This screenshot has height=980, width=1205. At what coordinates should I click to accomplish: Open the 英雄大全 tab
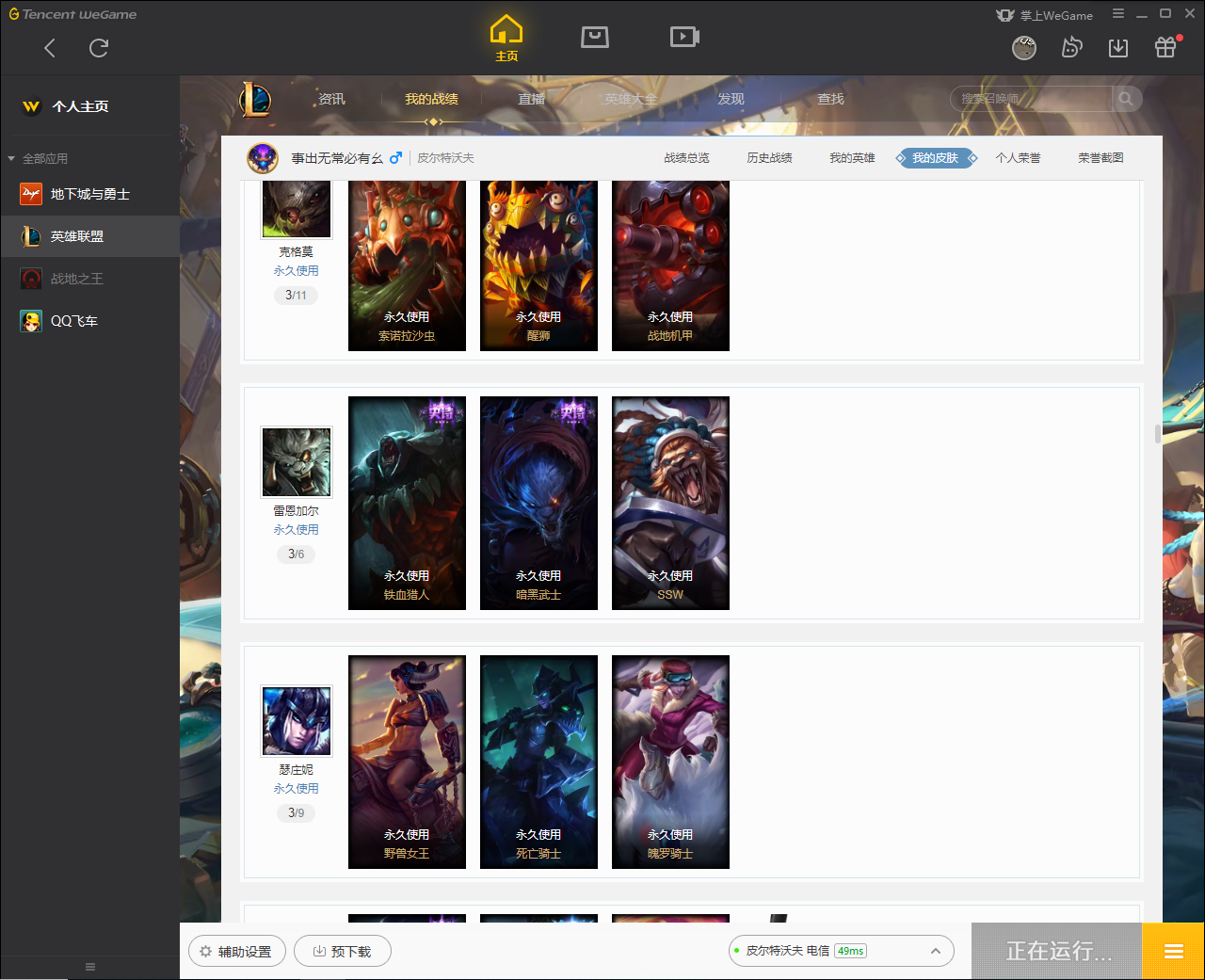pyautogui.click(x=631, y=99)
